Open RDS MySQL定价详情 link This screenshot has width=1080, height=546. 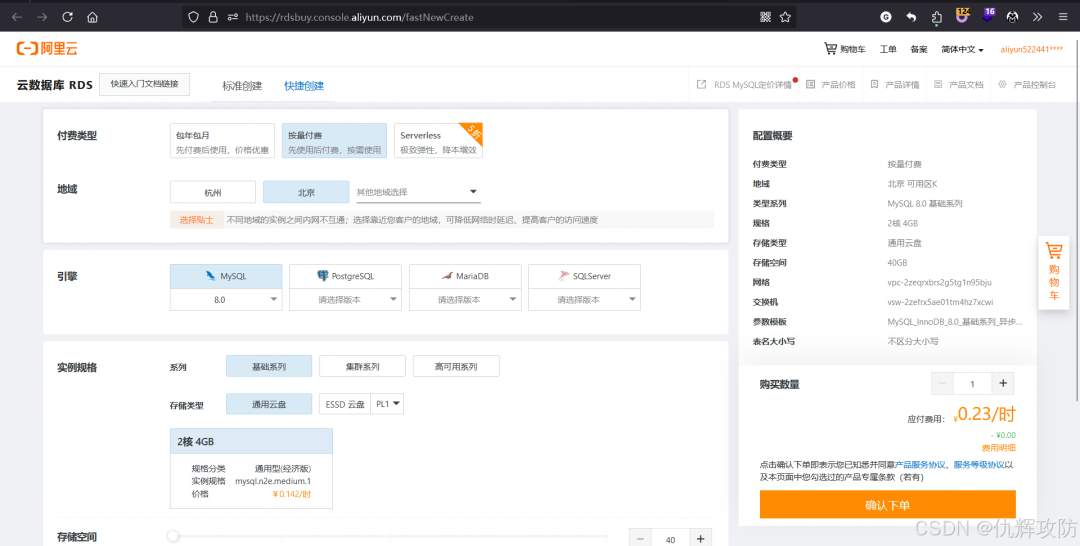[x=745, y=85]
